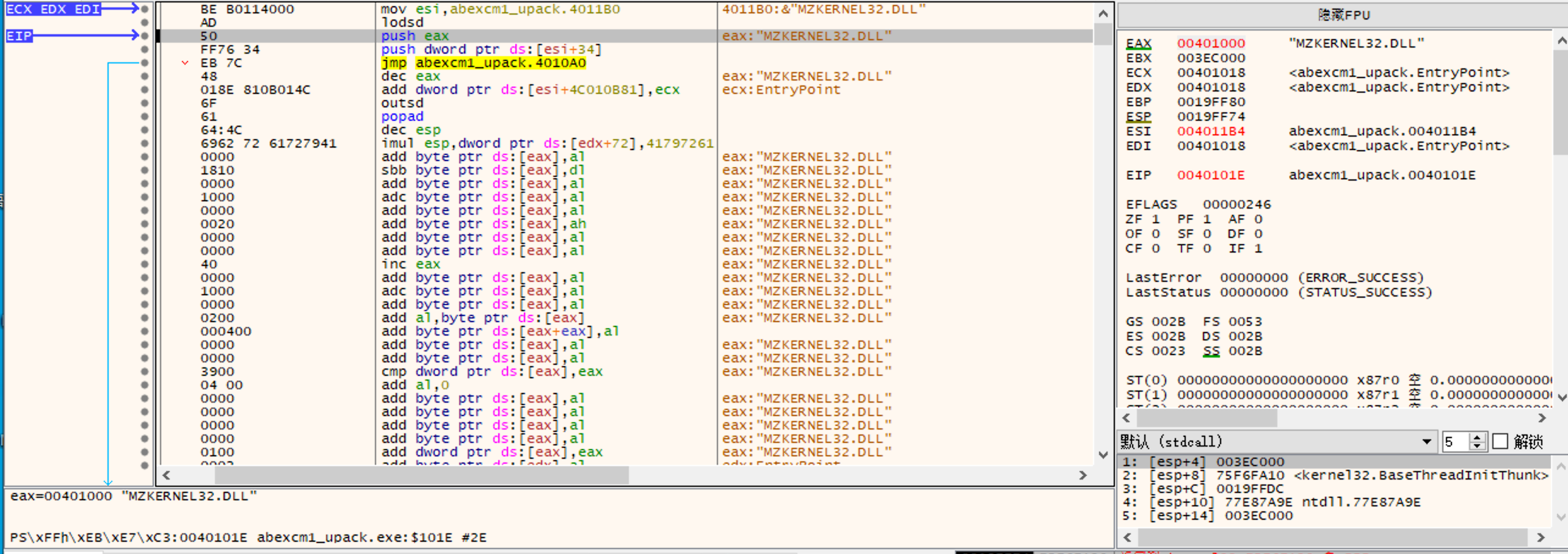The height and width of the screenshot is (554, 1568).
Task: Select EIP value 0040101E in registers
Action: pos(1211,175)
